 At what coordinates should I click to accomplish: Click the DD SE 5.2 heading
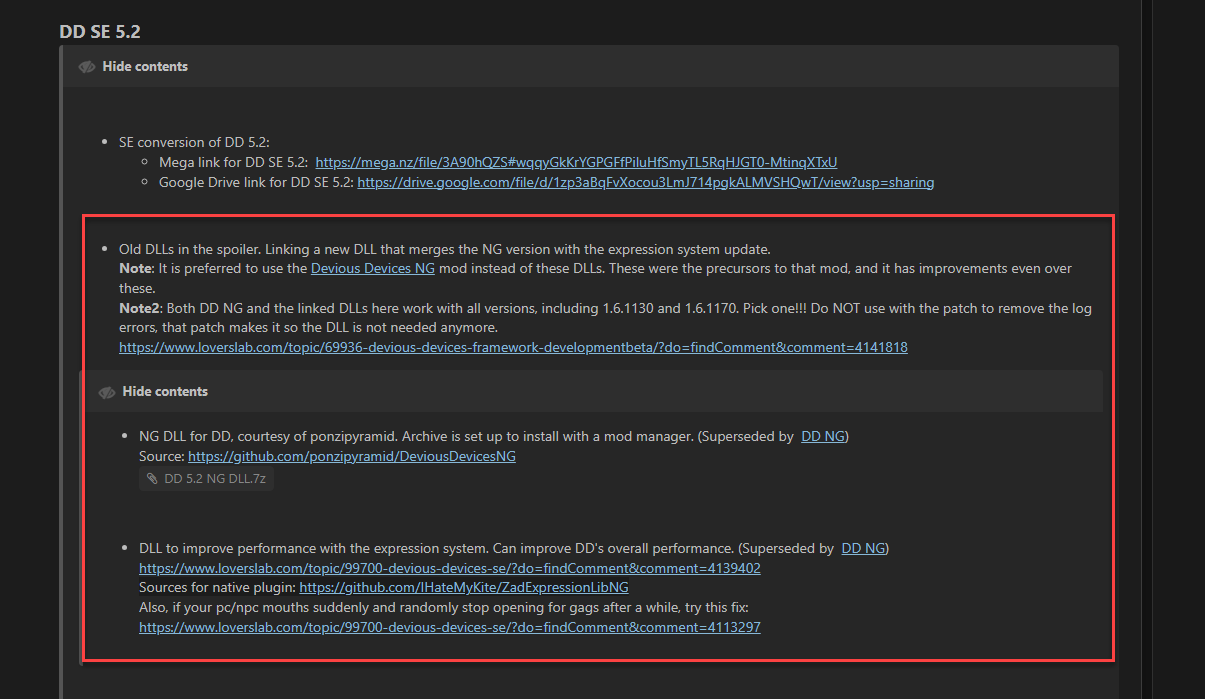click(x=100, y=31)
